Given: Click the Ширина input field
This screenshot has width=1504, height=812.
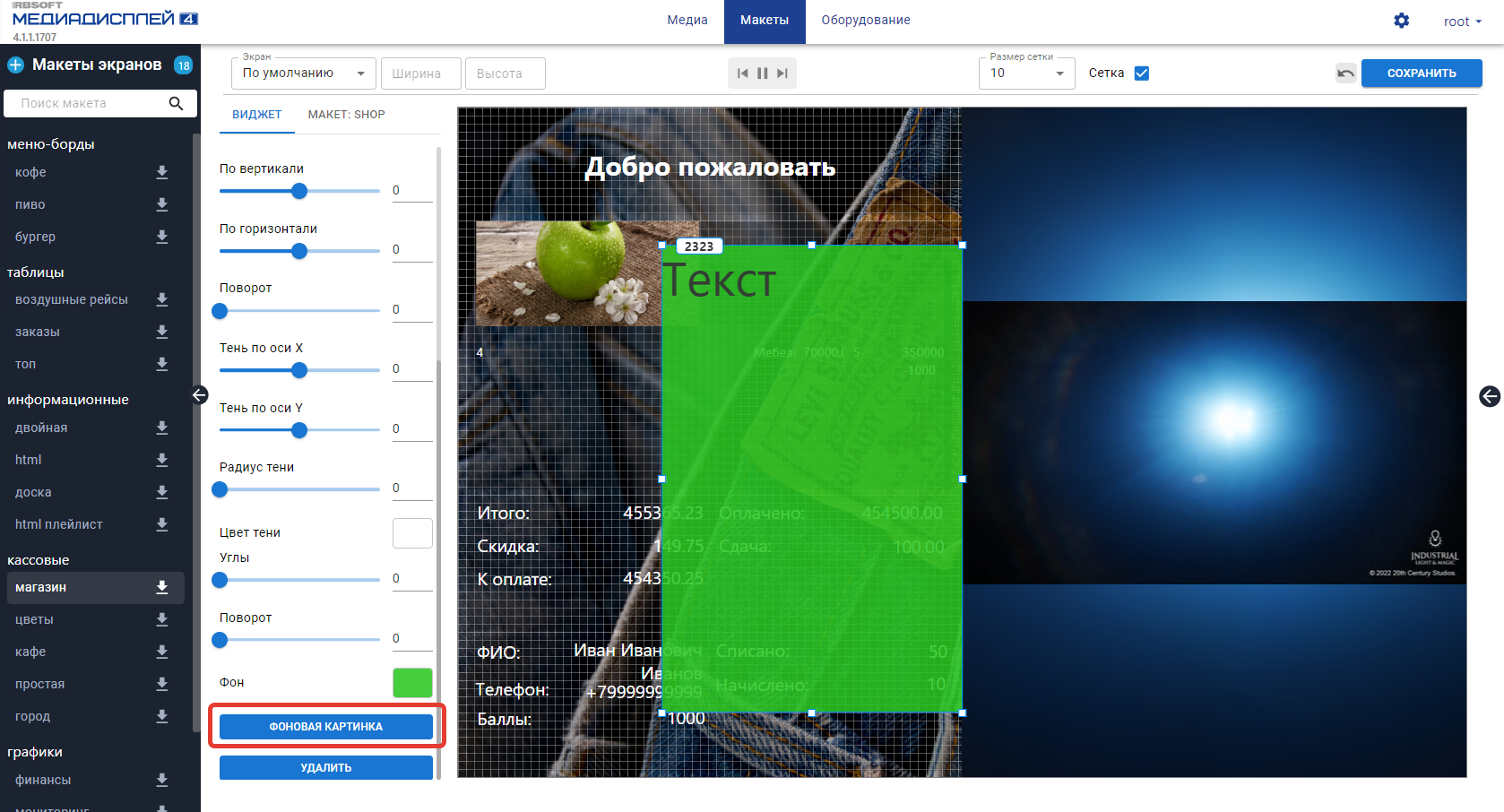Looking at the screenshot, I should tap(421, 73).
